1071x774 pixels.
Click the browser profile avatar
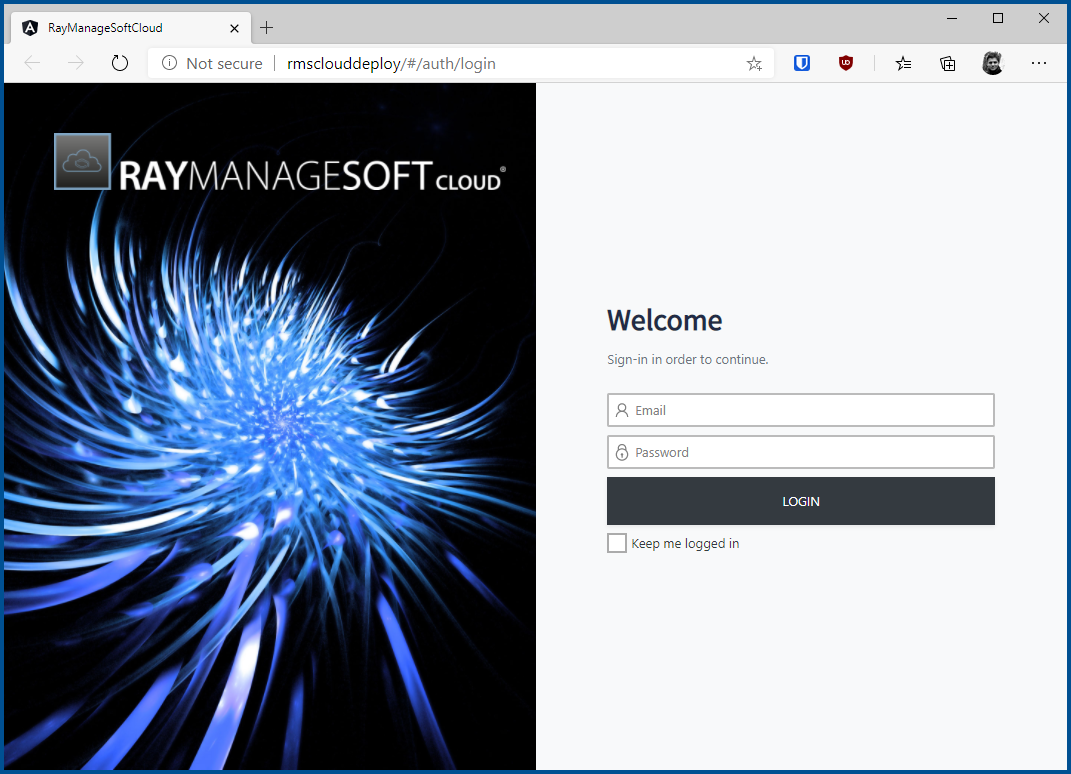tap(992, 62)
